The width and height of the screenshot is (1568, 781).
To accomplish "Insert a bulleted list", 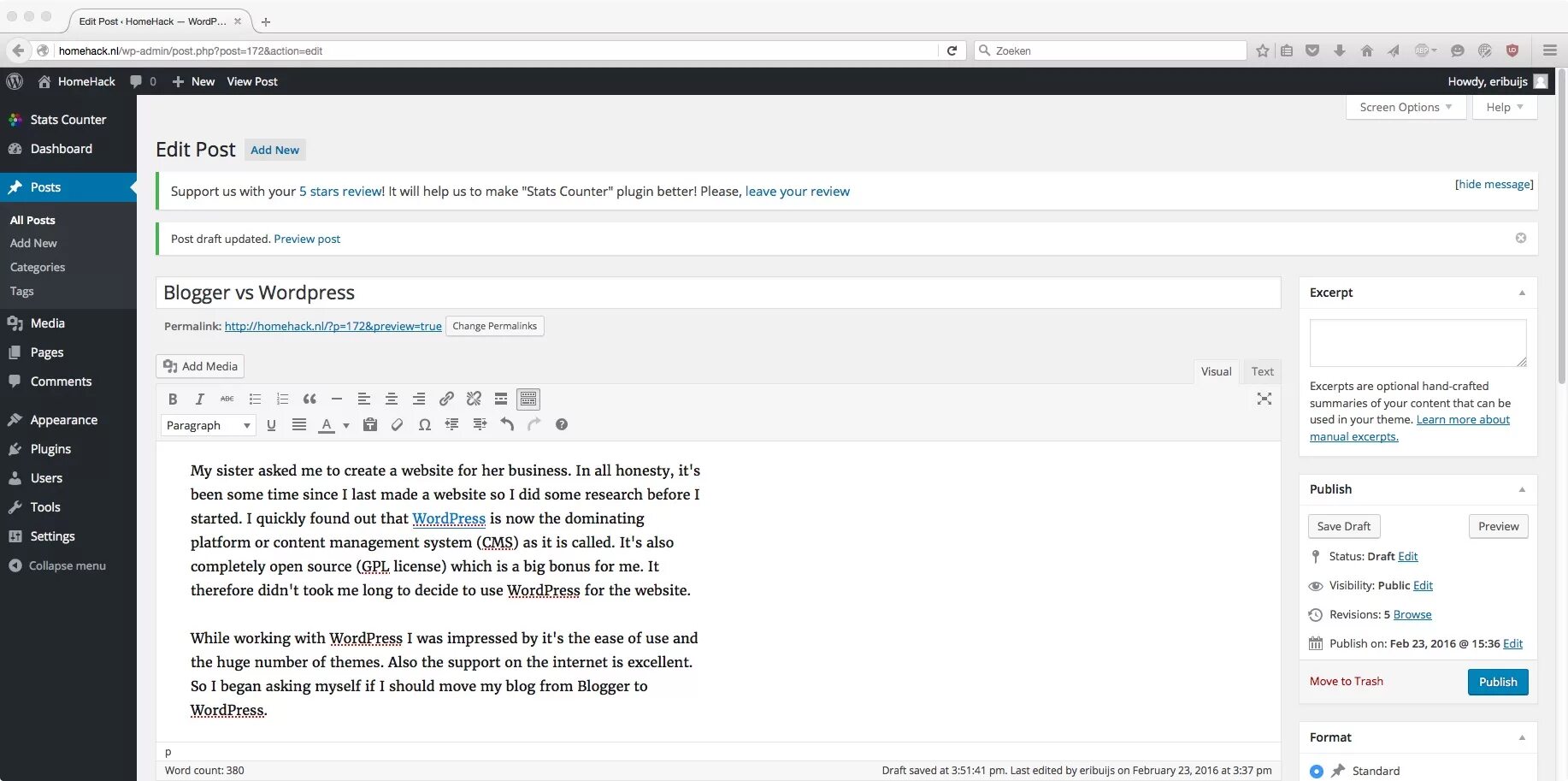I will [x=255, y=399].
